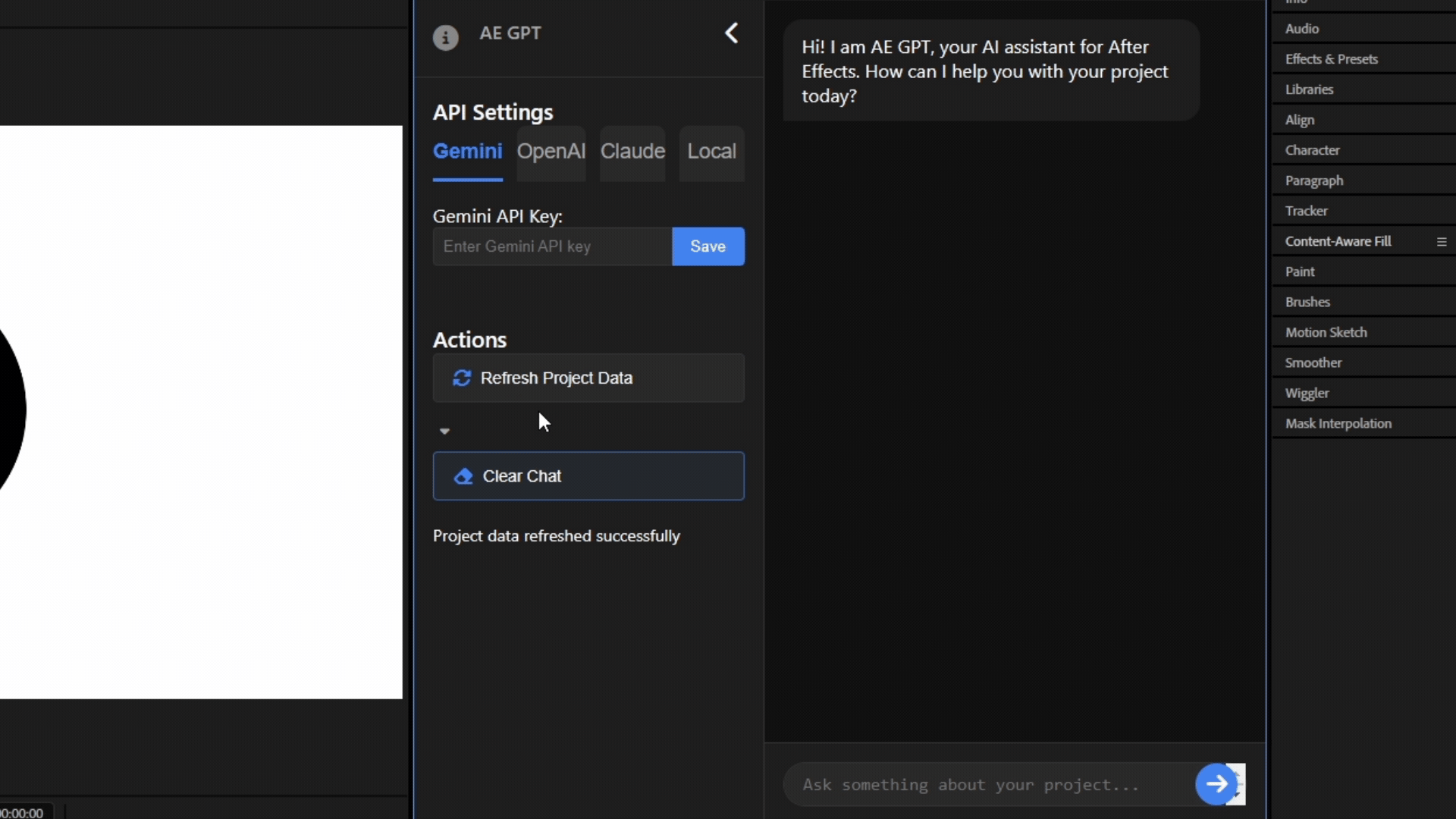Collapse settings with the back chevron
Image resolution: width=1456 pixels, height=819 pixels.
[x=731, y=33]
